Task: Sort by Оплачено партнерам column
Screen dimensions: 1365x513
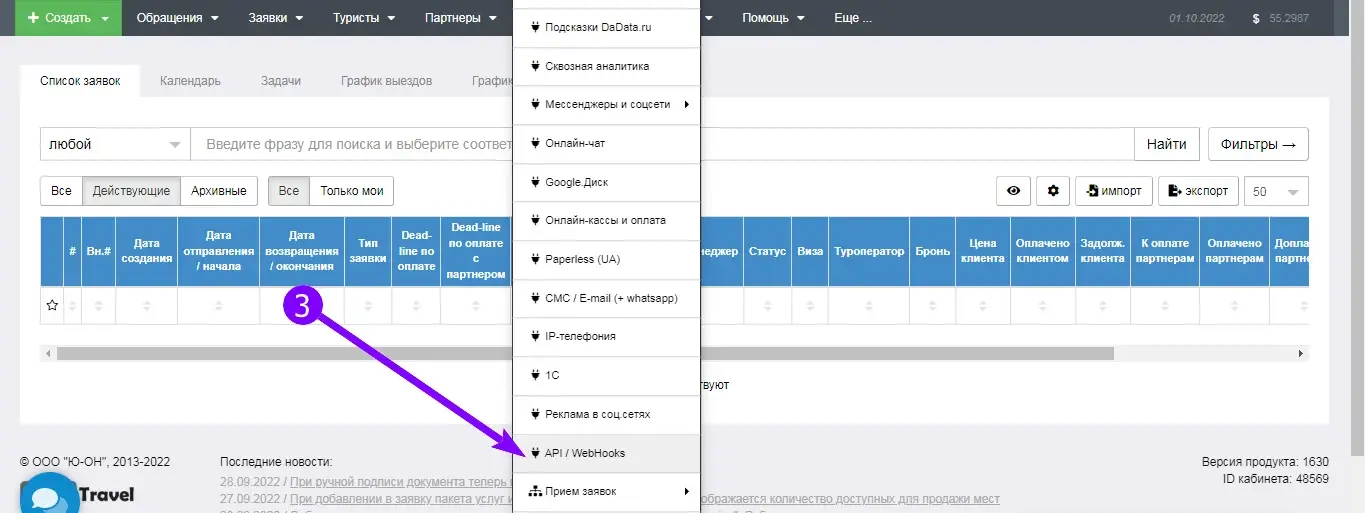Action: click(1235, 251)
